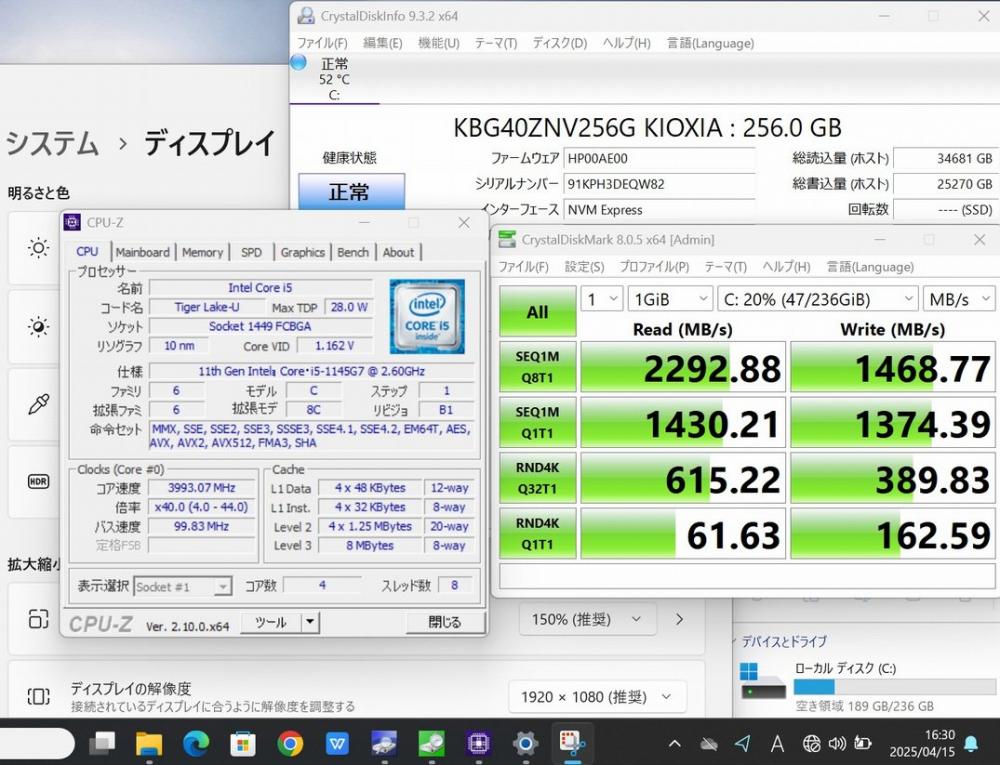Switch to CPU-Z Memory tab
This screenshot has width=1000, height=765.
coord(202,252)
